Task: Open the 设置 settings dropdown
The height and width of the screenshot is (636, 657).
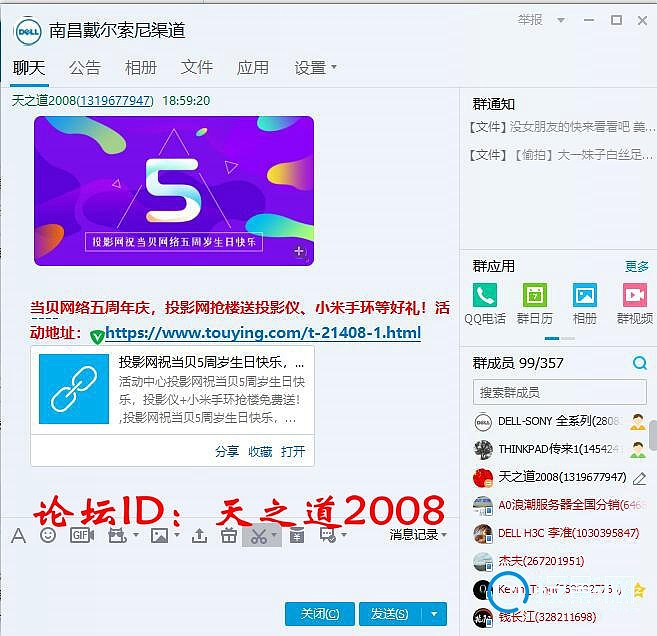Action: coord(315,67)
